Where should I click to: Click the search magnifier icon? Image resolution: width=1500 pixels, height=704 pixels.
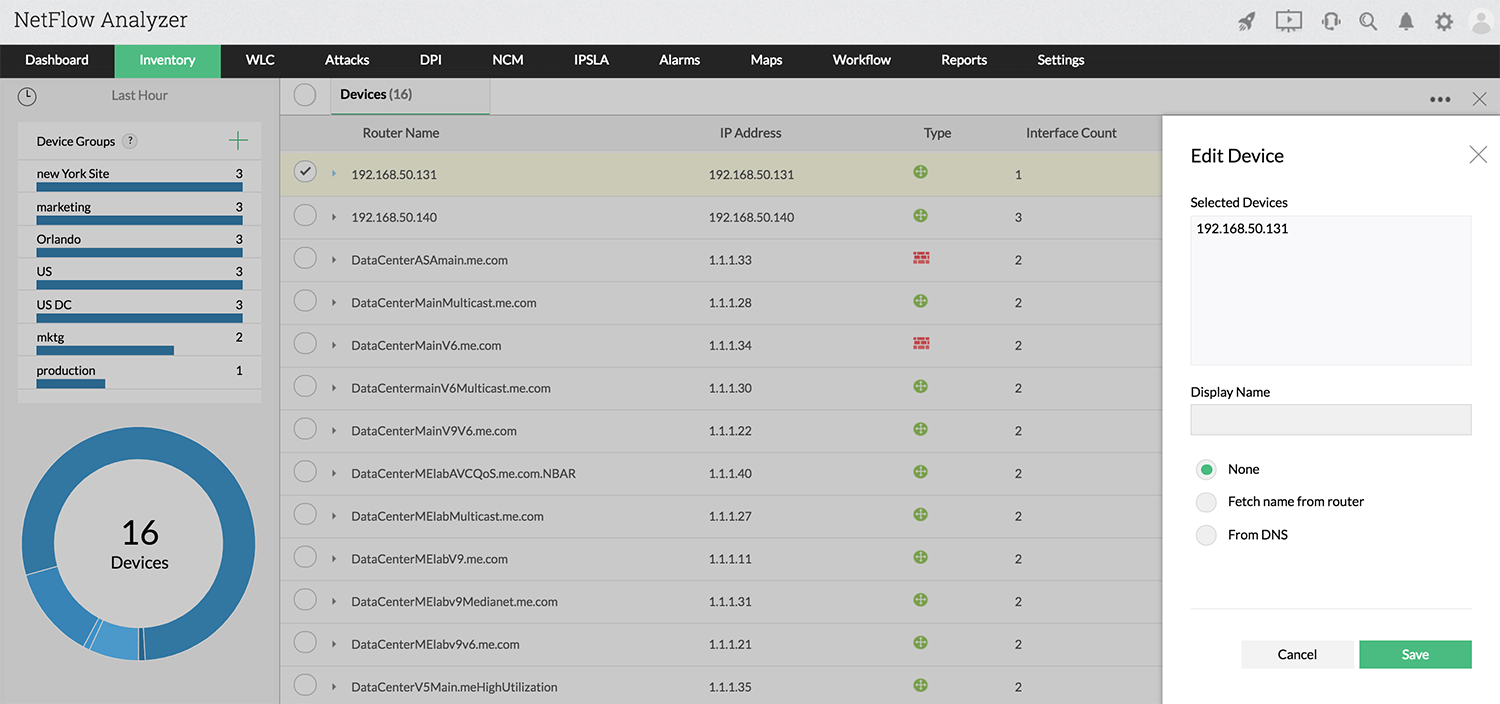point(1368,21)
